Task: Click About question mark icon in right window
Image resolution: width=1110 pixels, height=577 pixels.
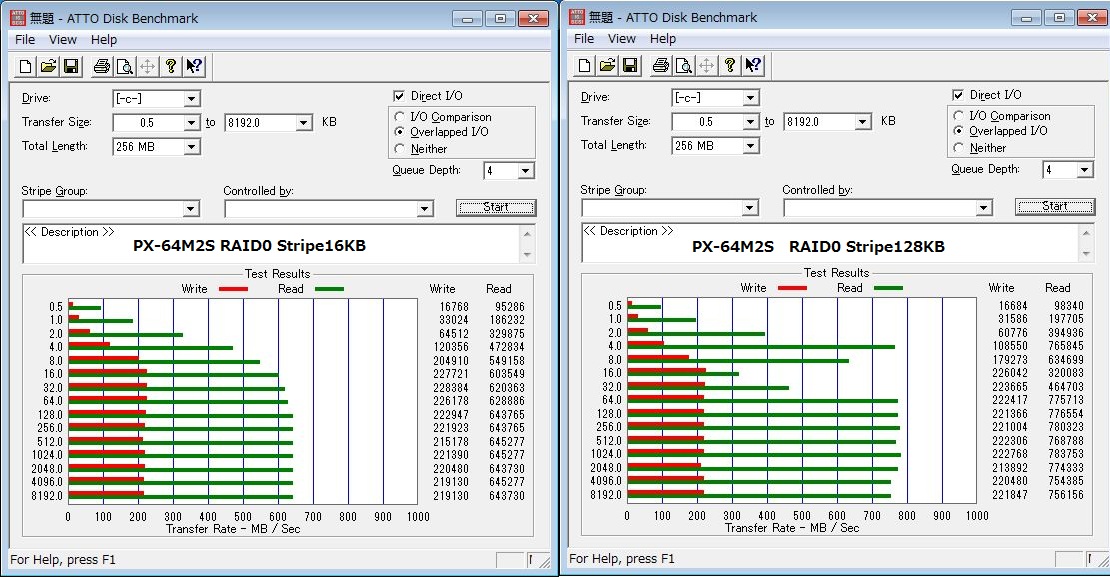Action: coord(730,66)
